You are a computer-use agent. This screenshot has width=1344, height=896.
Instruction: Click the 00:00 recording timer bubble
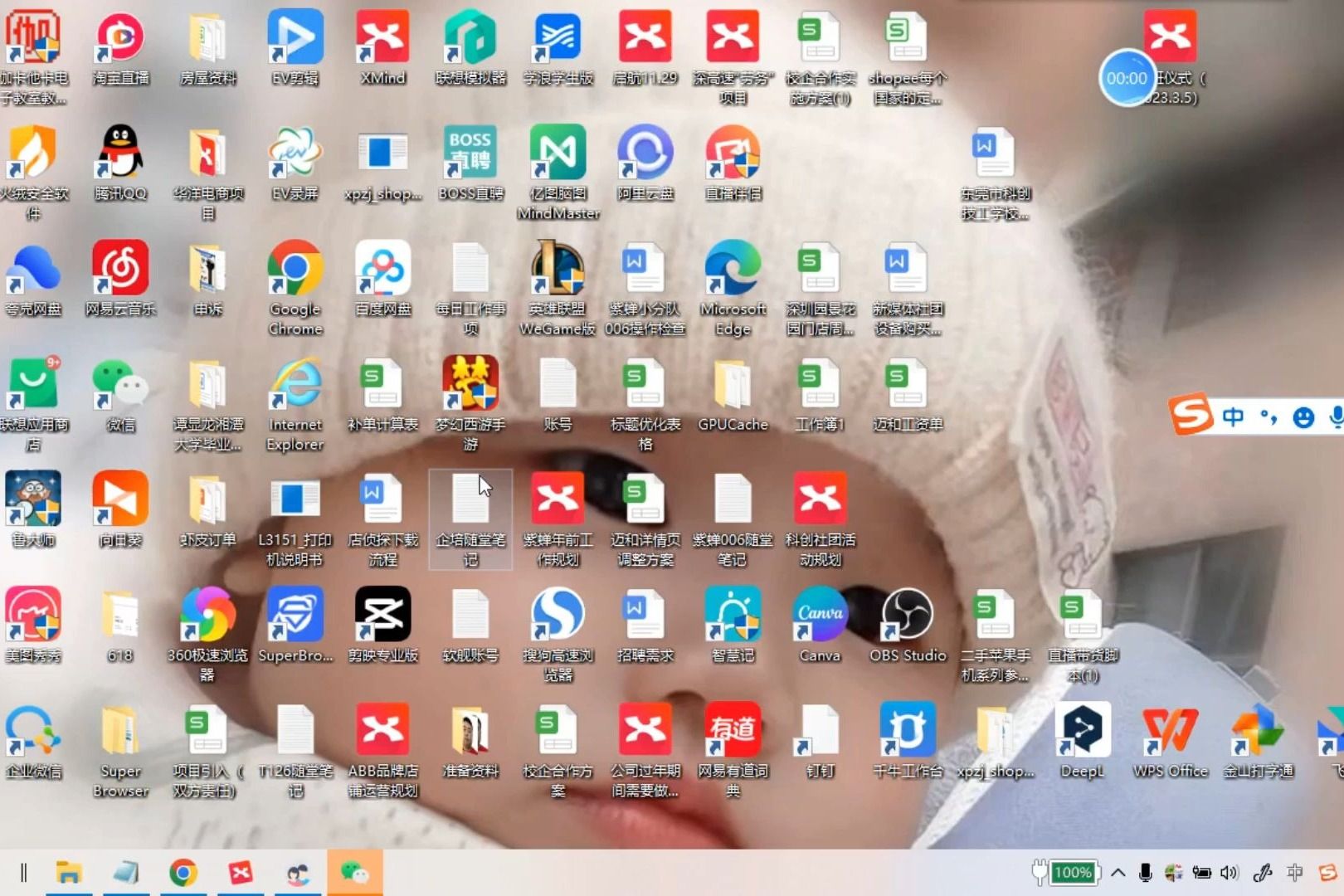coord(1127,79)
